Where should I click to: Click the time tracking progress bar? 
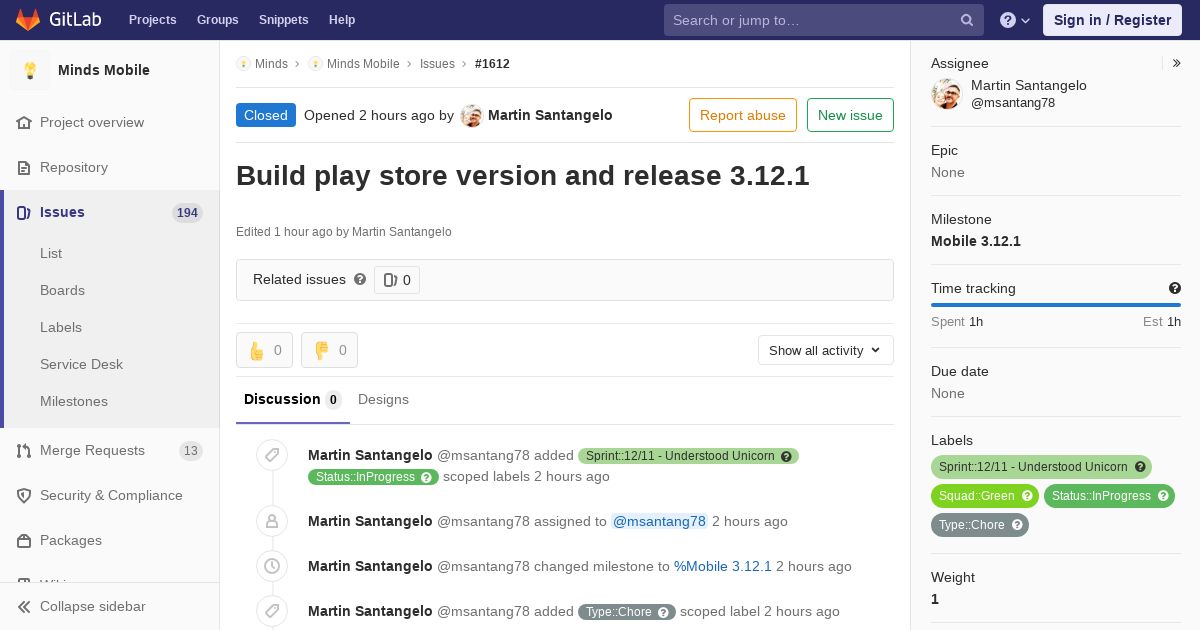click(1056, 305)
